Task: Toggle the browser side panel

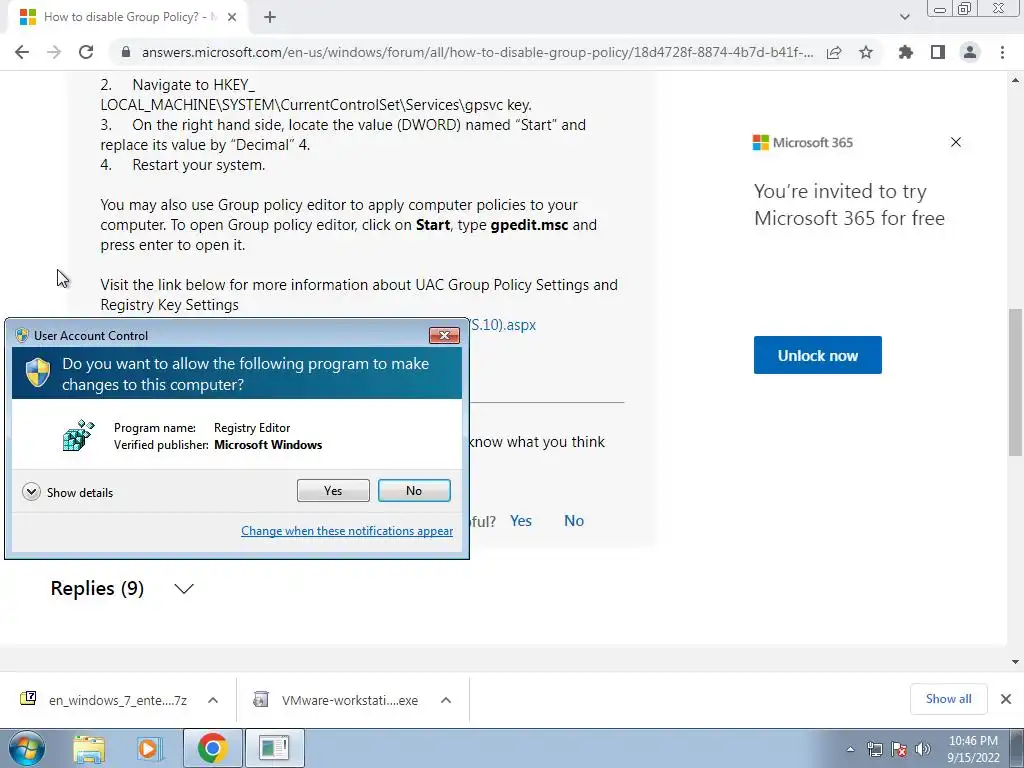Action: 938,52
